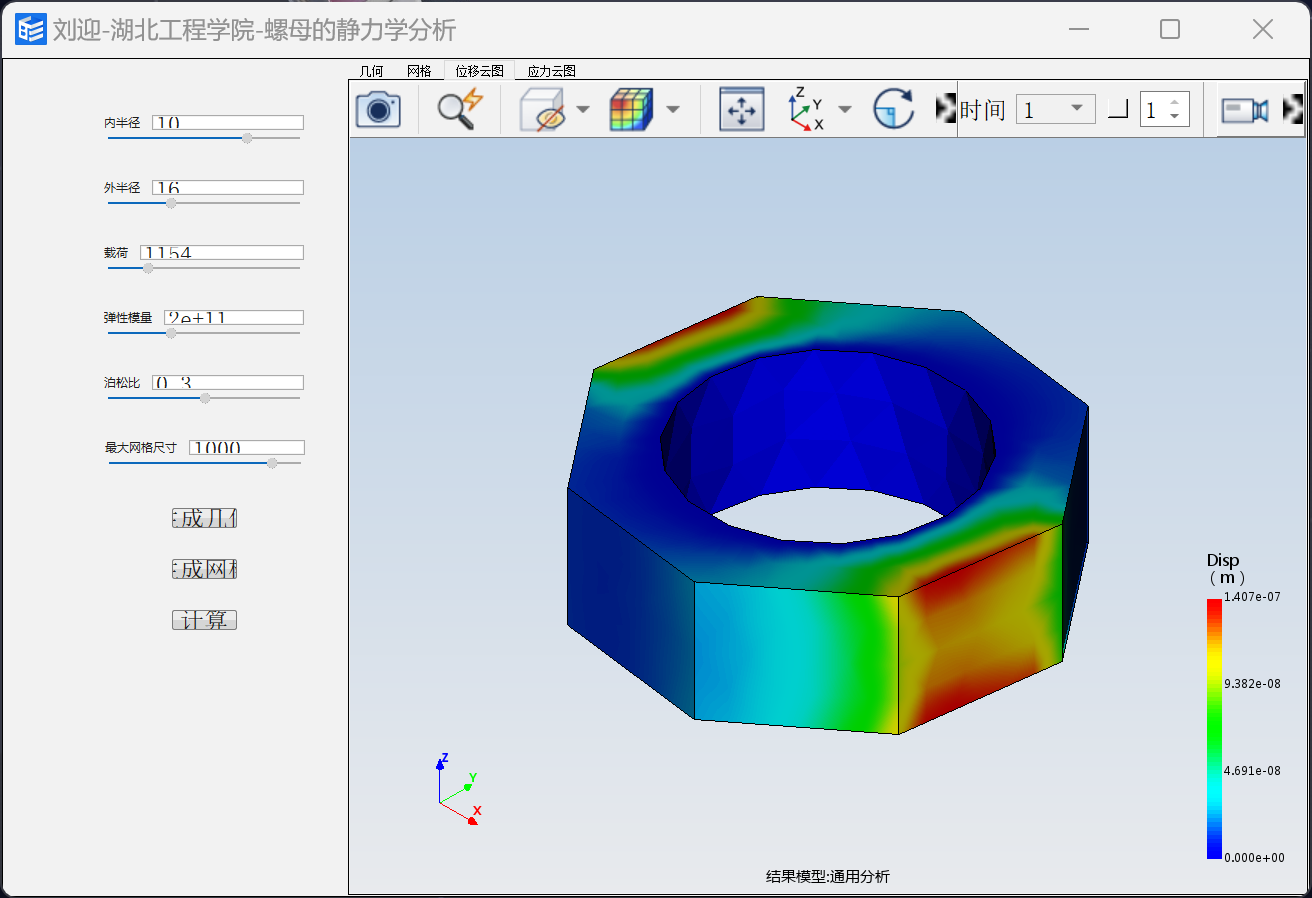Take a screenshot with the camera icon
The width and height of the screenshot is (1312, 898).
point(378,108)
